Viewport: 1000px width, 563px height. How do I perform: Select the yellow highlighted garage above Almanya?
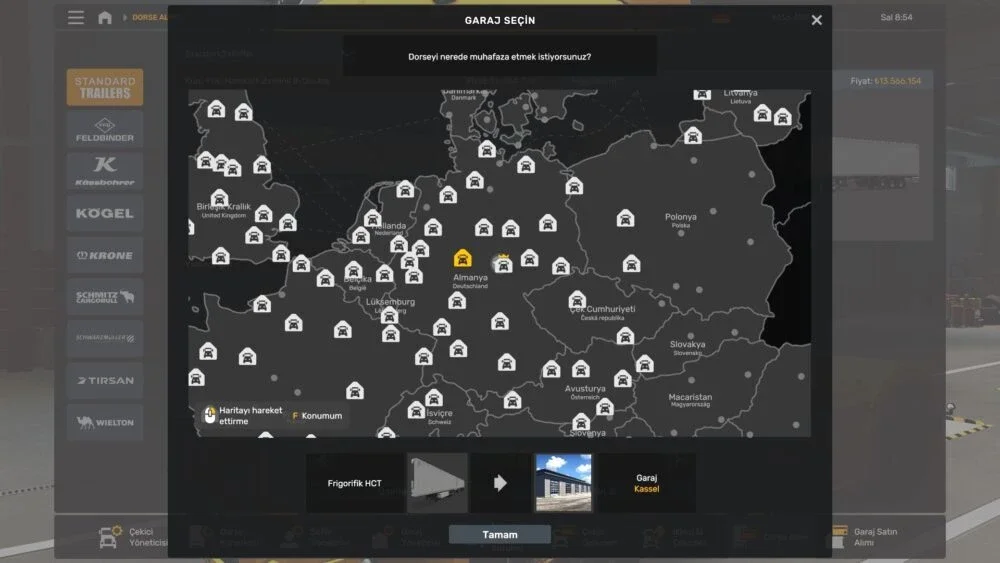462,258
